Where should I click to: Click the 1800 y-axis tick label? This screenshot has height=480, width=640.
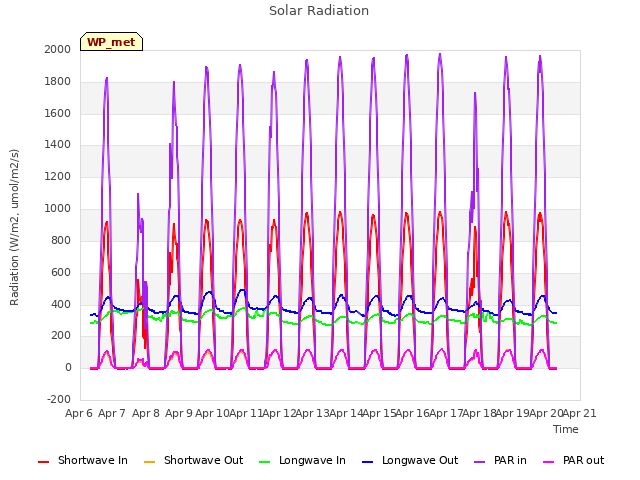click(58, 82)
